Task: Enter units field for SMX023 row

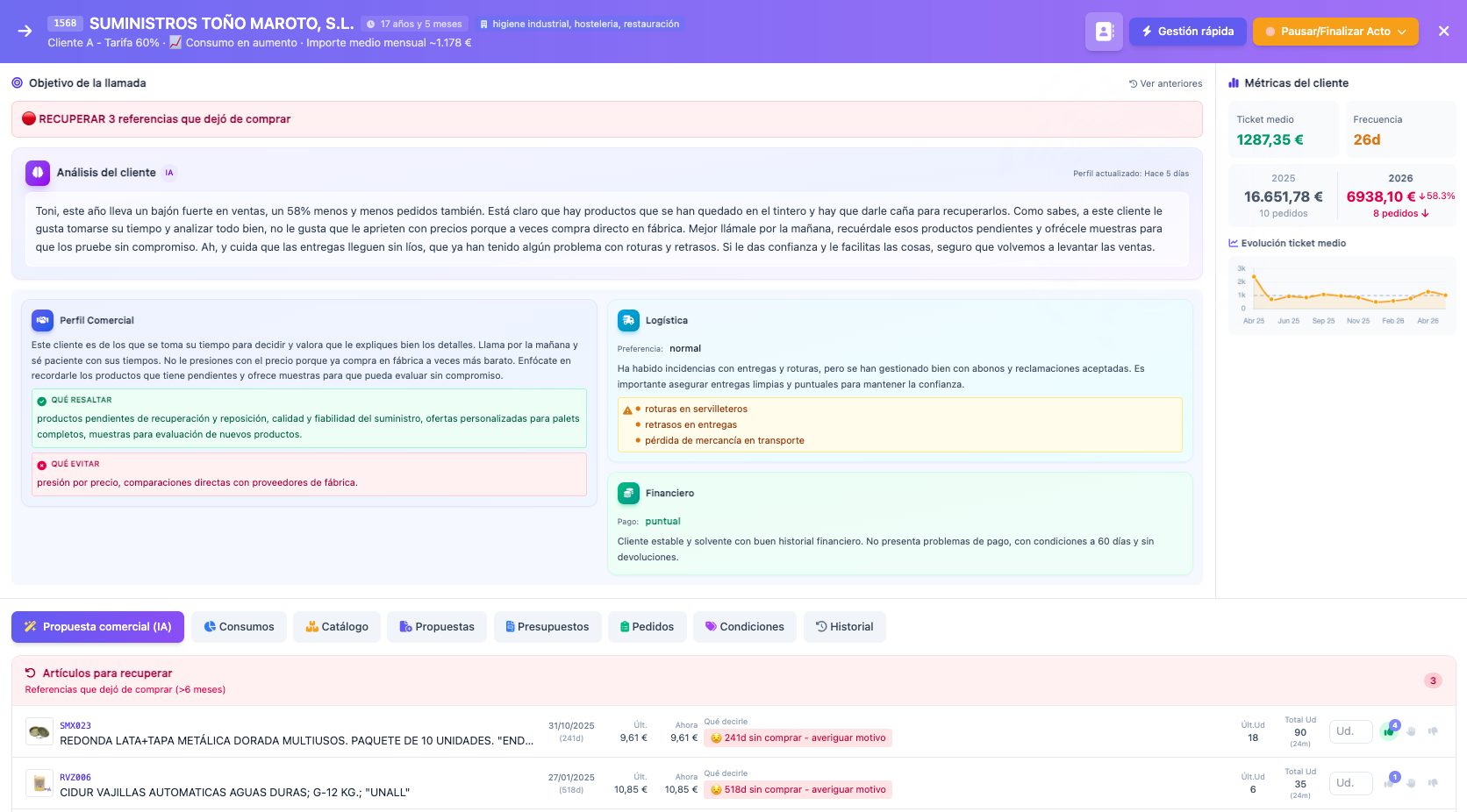Action: click(1351, 731)
